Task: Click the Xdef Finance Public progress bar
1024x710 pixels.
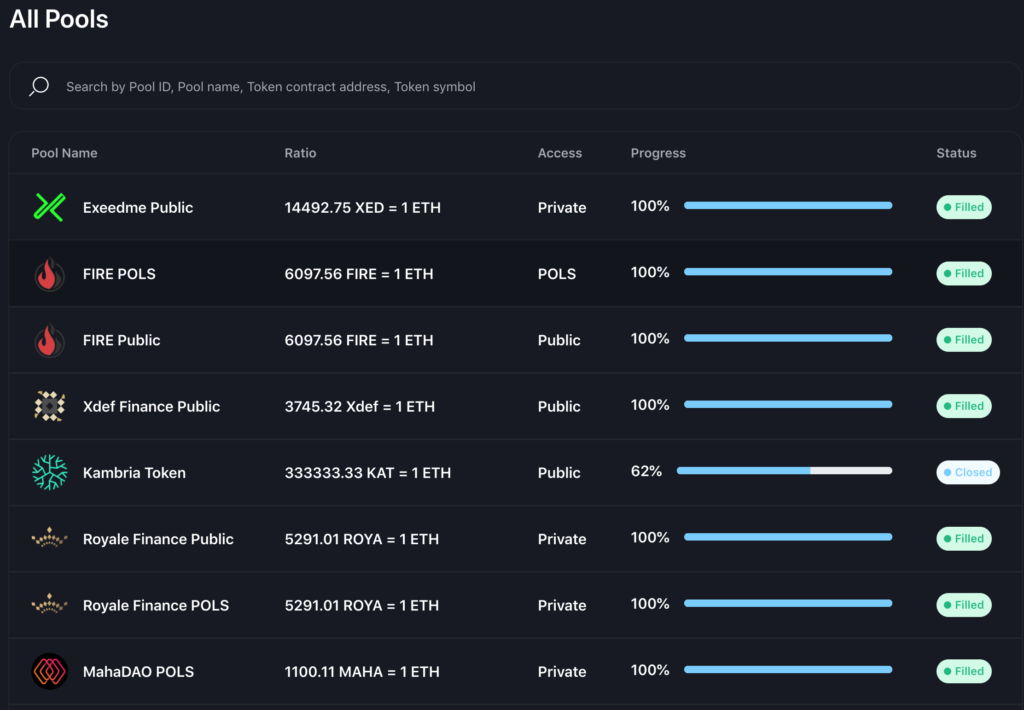Action: click(788, 404)
